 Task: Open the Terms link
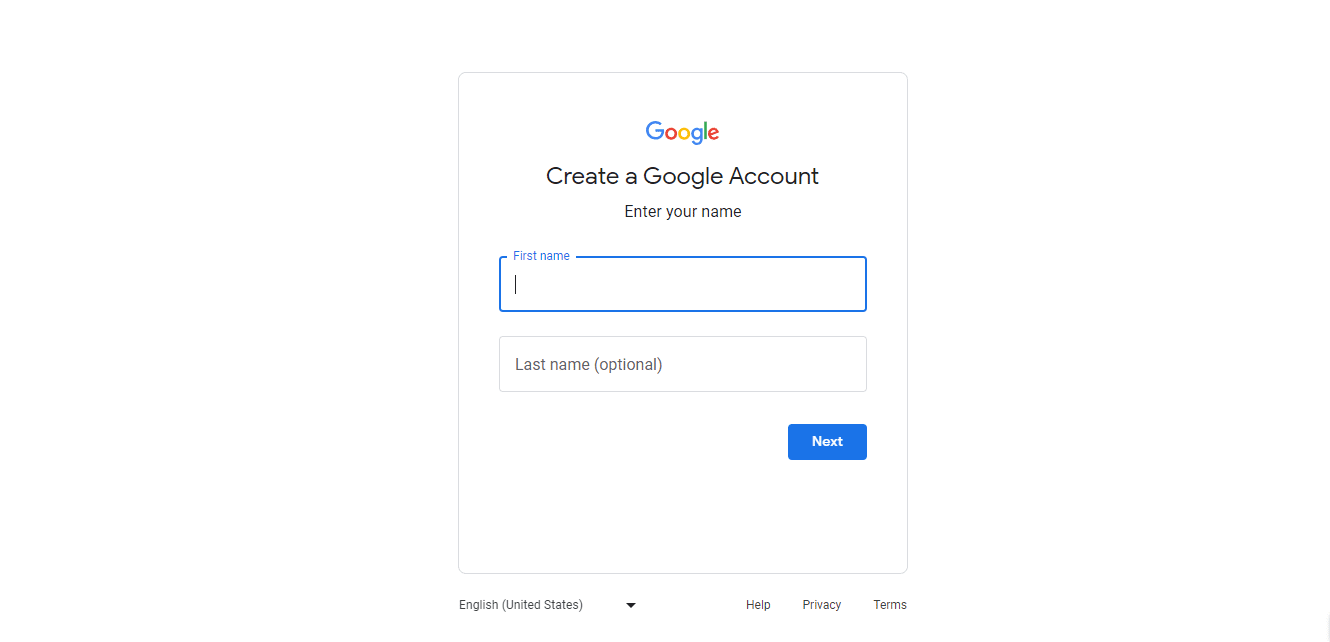click(x=889, y=605)
